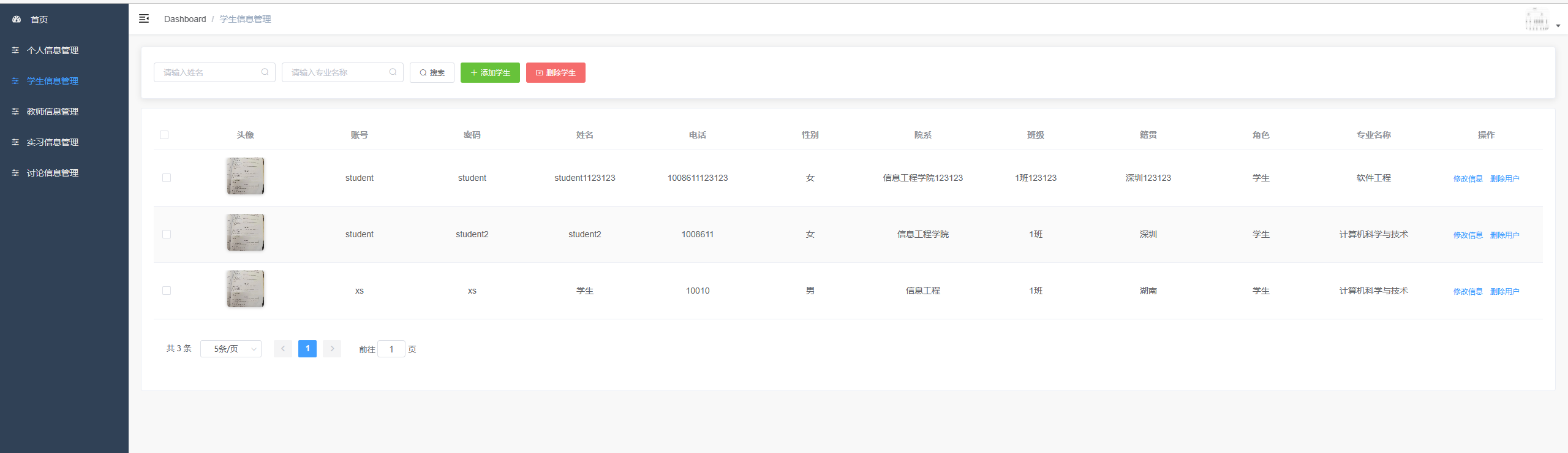The height and width of the screenshot is (453, 1568).
Task: Open 个人信息管理 in the sidebar
Action: [53, 50]
